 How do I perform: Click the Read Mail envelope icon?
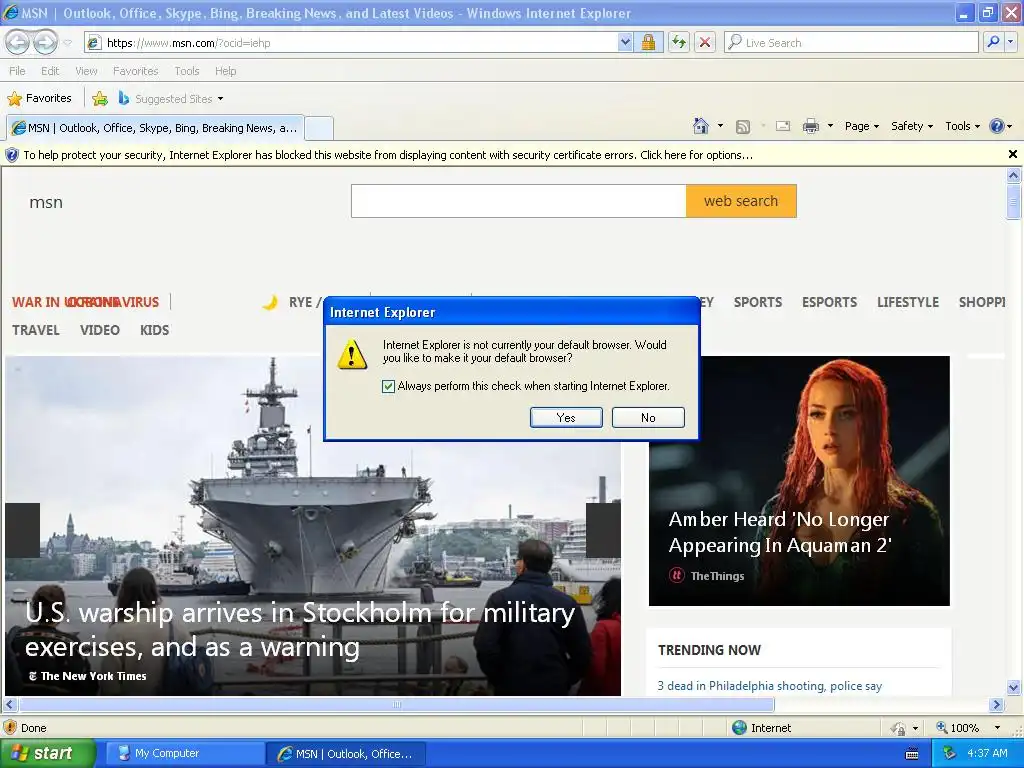coord(783,126)
